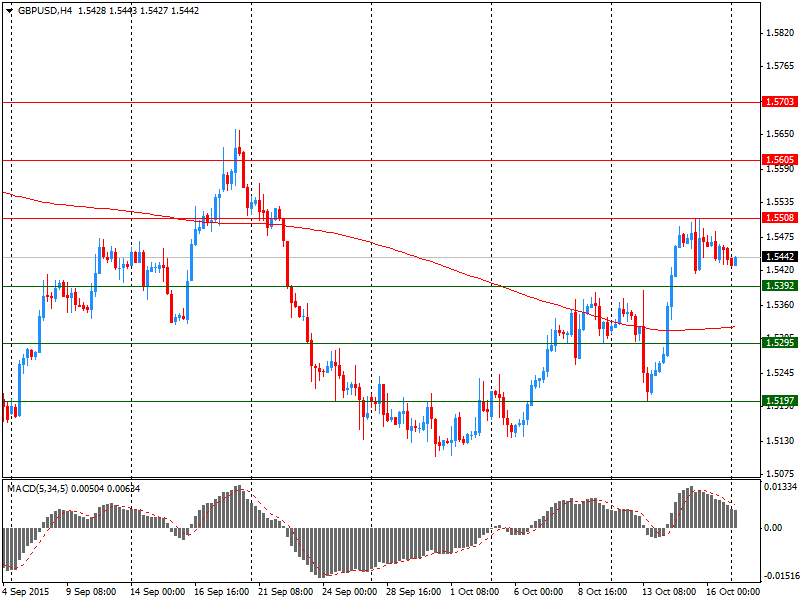Click the 1.5360 price scale value
The height and width of the screenshot is (600, 800).
781,305
